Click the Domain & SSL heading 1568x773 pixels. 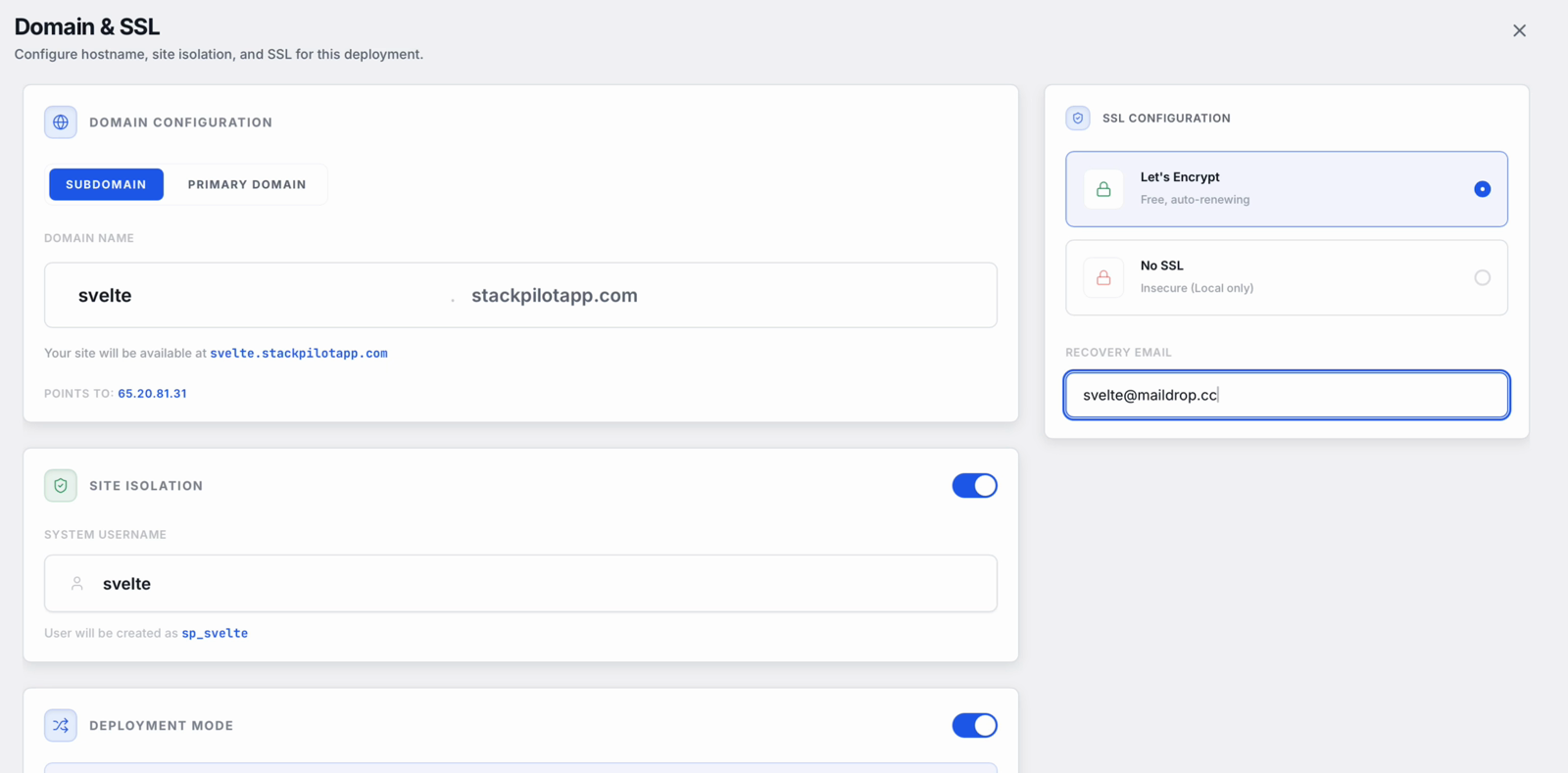[87, 26]
